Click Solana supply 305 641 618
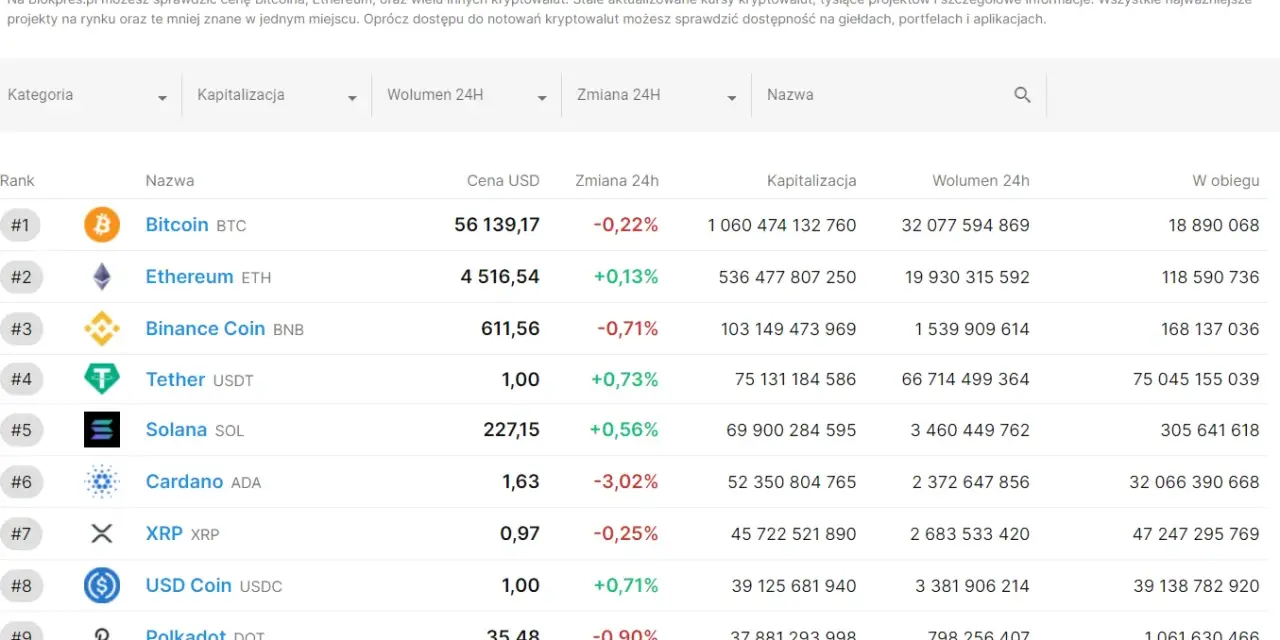The image size is (1280, 640). (1210, 430)
